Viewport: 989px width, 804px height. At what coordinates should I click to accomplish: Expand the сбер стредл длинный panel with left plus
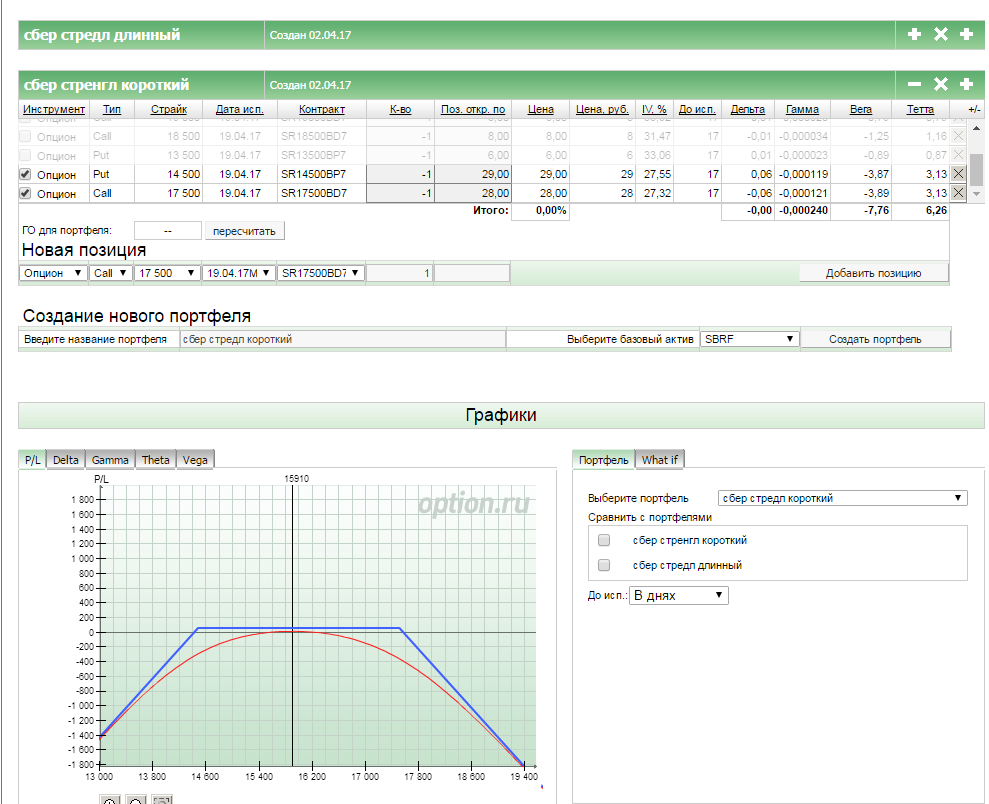914,35
